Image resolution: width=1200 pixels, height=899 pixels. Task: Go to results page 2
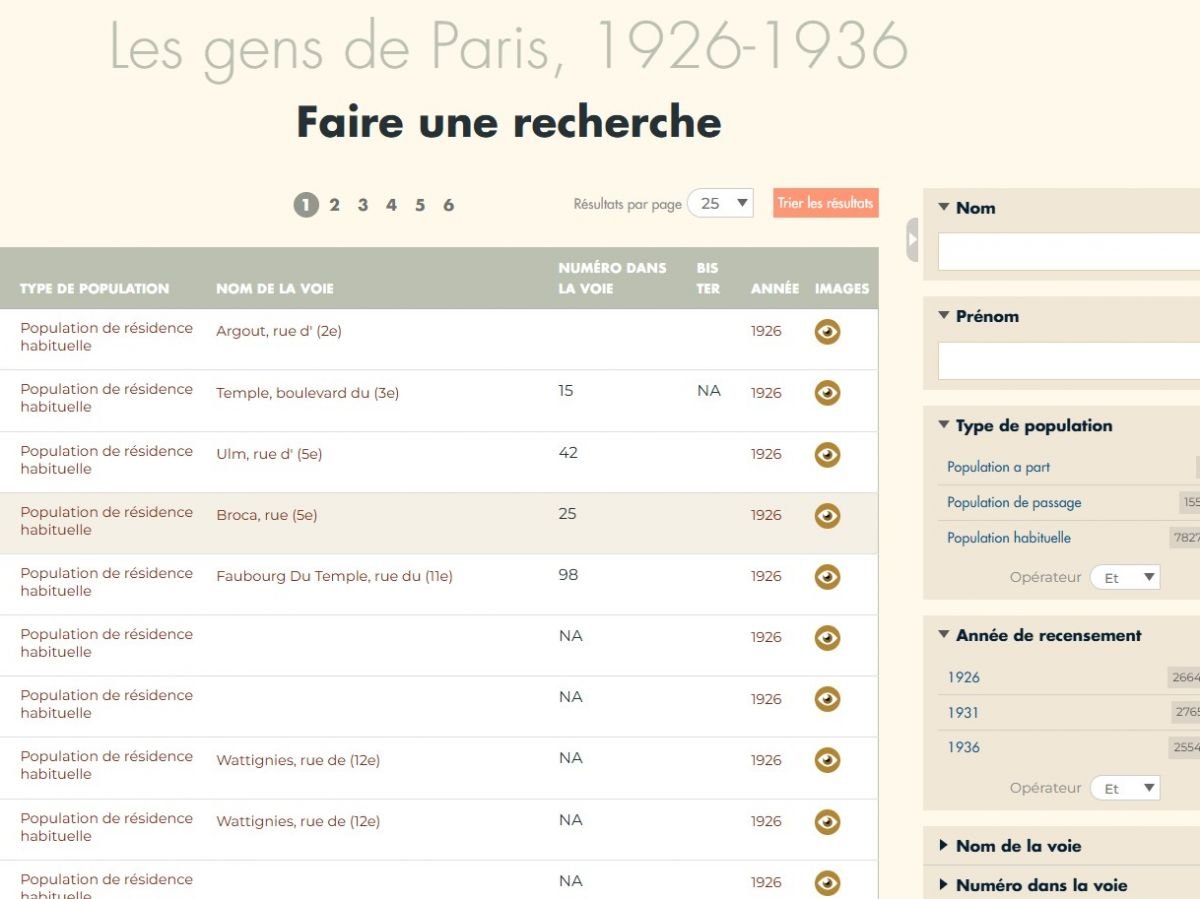tap(334, 205)
